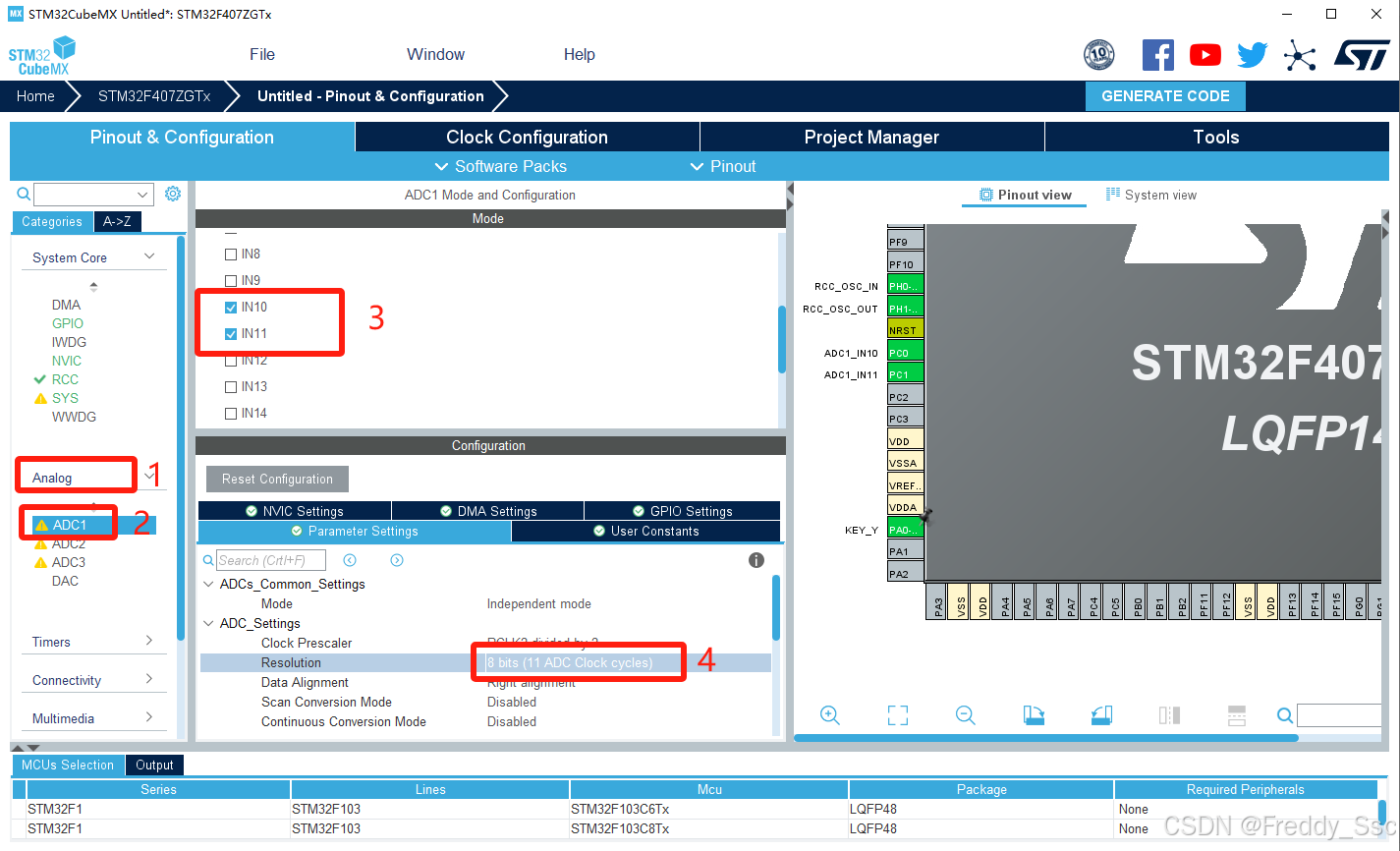Open the GPIO Settings tab
The height and width of the screenshot is (851, 1400).
point(682,511)
